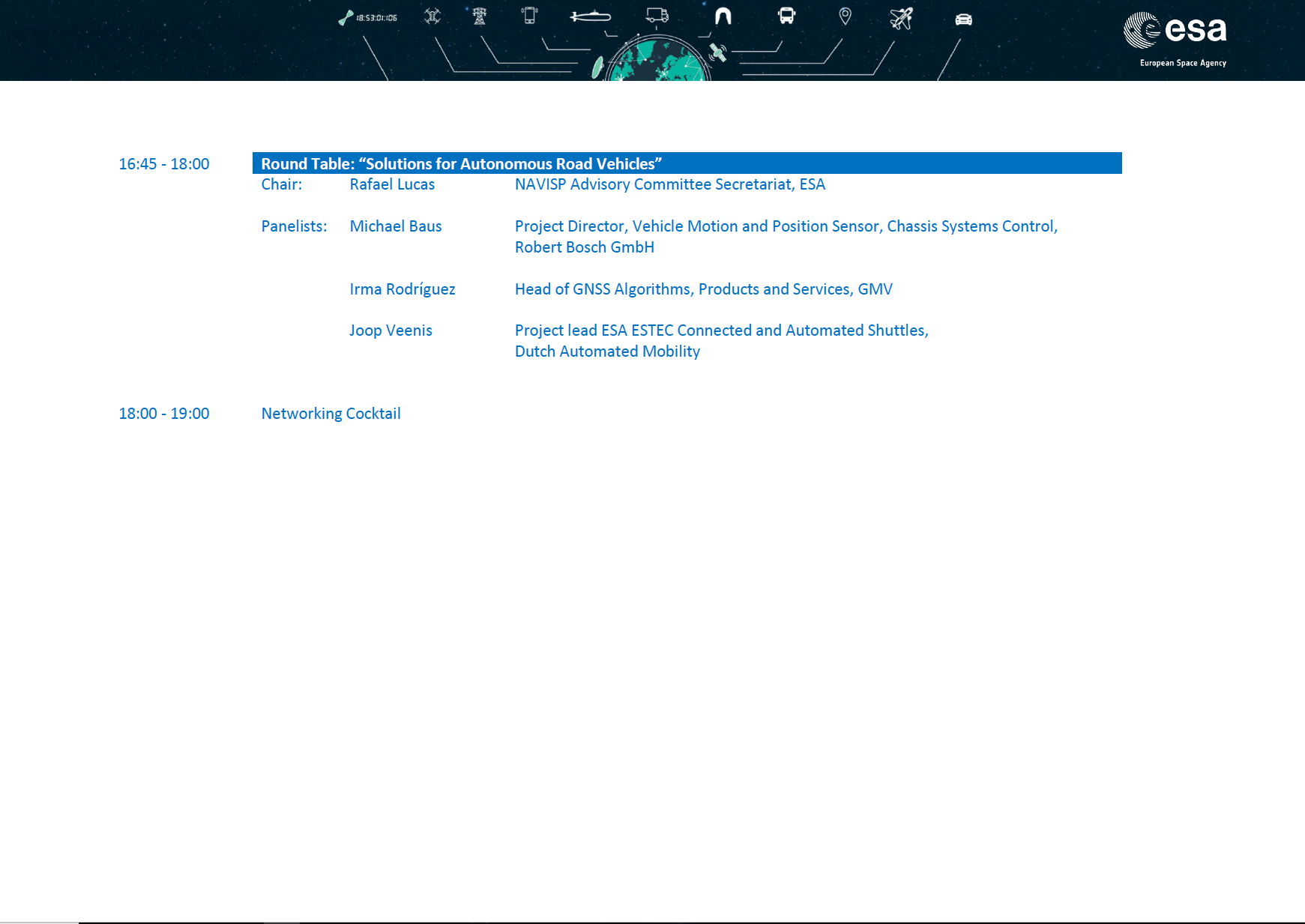
Task: Click the smartphone icon in the header
Action: point(530,15)
